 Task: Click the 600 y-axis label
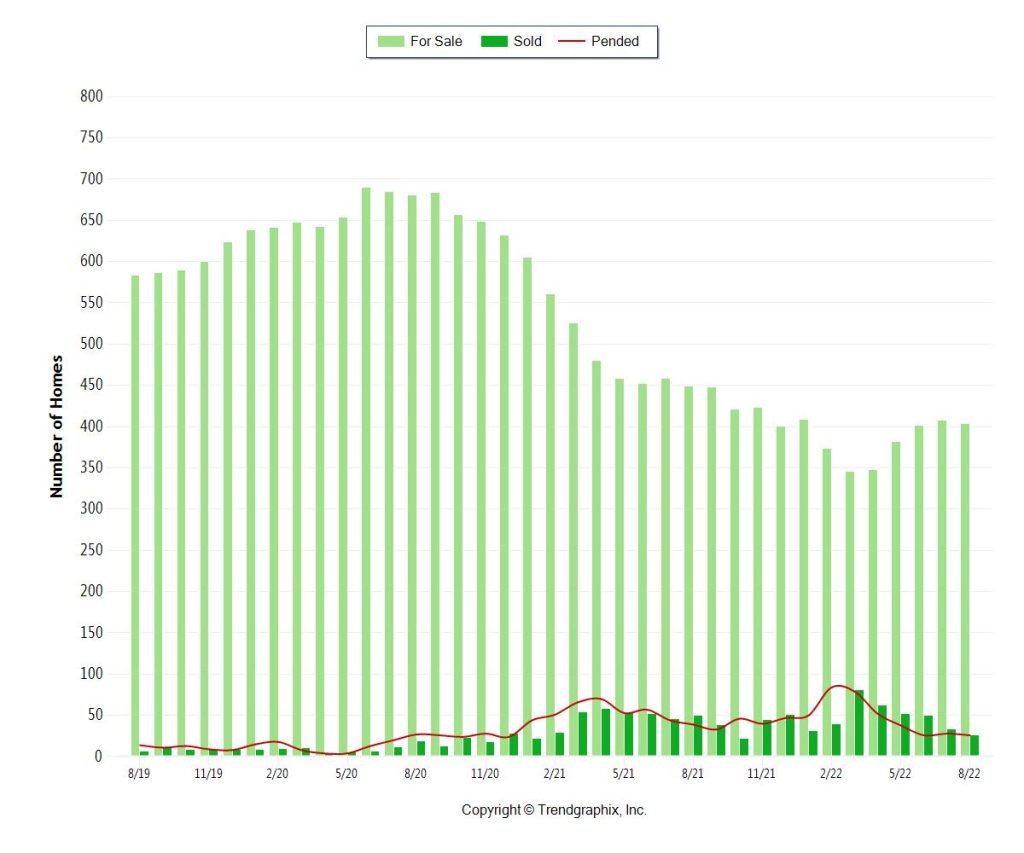(91, 261)
